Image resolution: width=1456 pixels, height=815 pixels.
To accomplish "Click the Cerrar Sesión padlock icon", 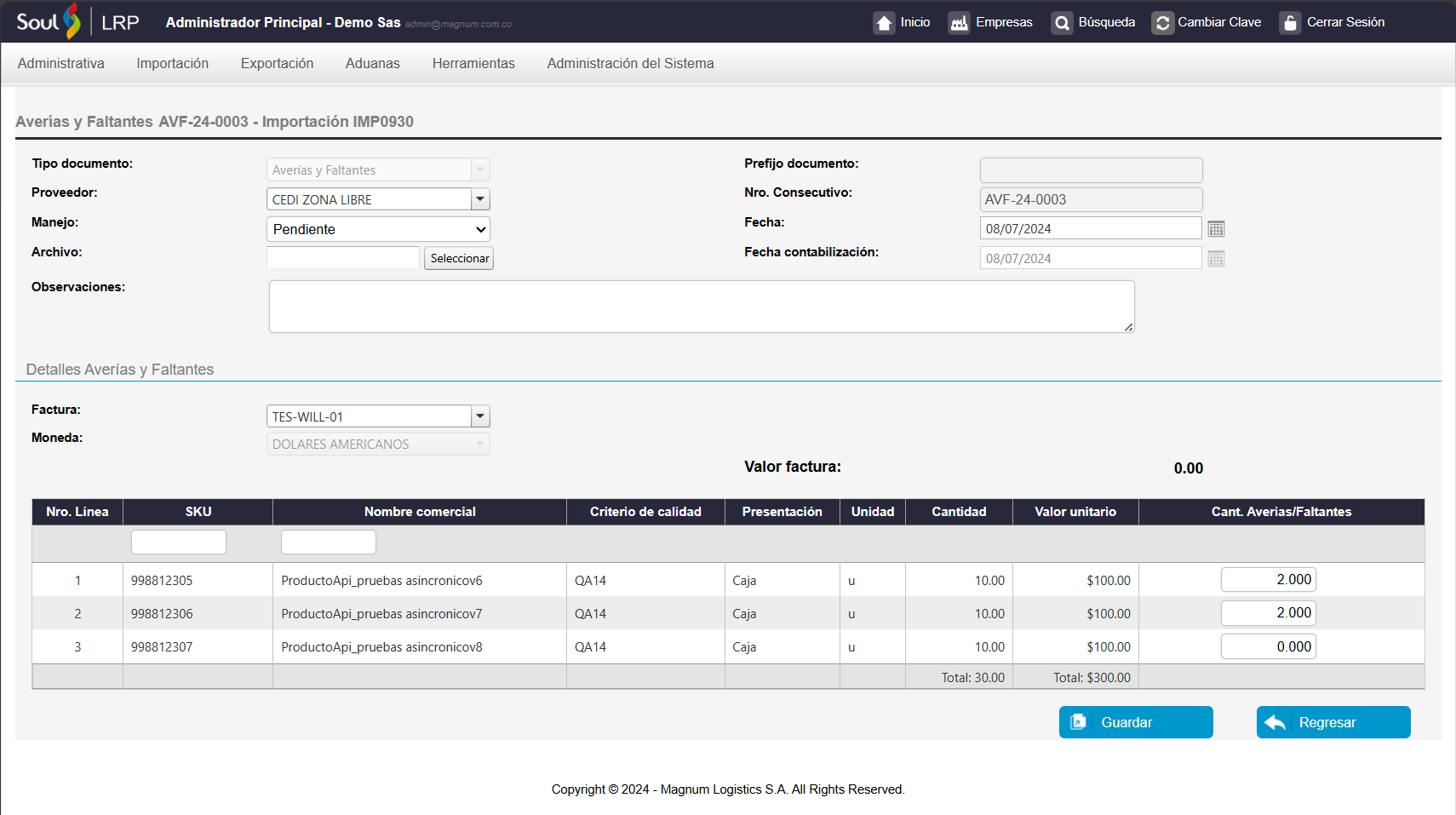I will click(1290, 23).
